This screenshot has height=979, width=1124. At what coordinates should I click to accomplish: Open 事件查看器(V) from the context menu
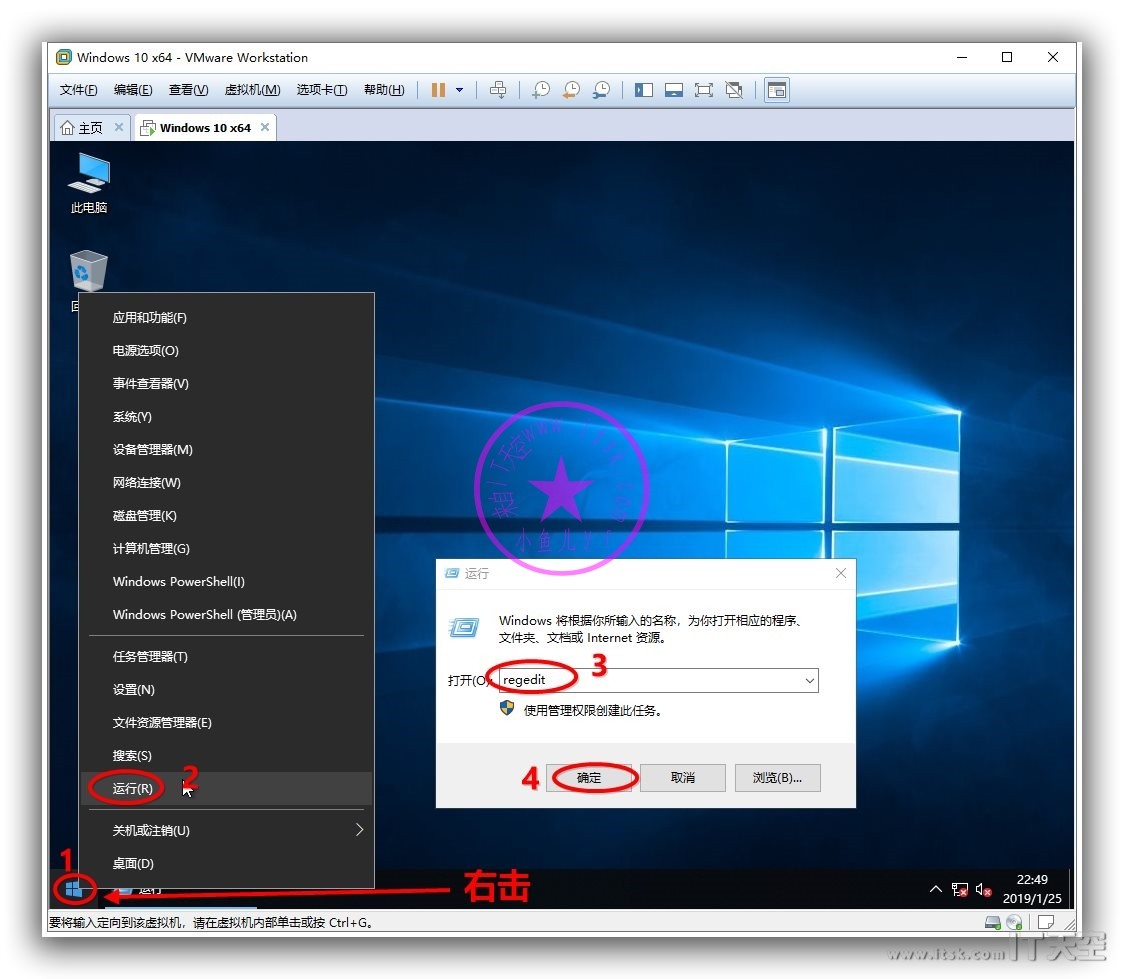227,383
